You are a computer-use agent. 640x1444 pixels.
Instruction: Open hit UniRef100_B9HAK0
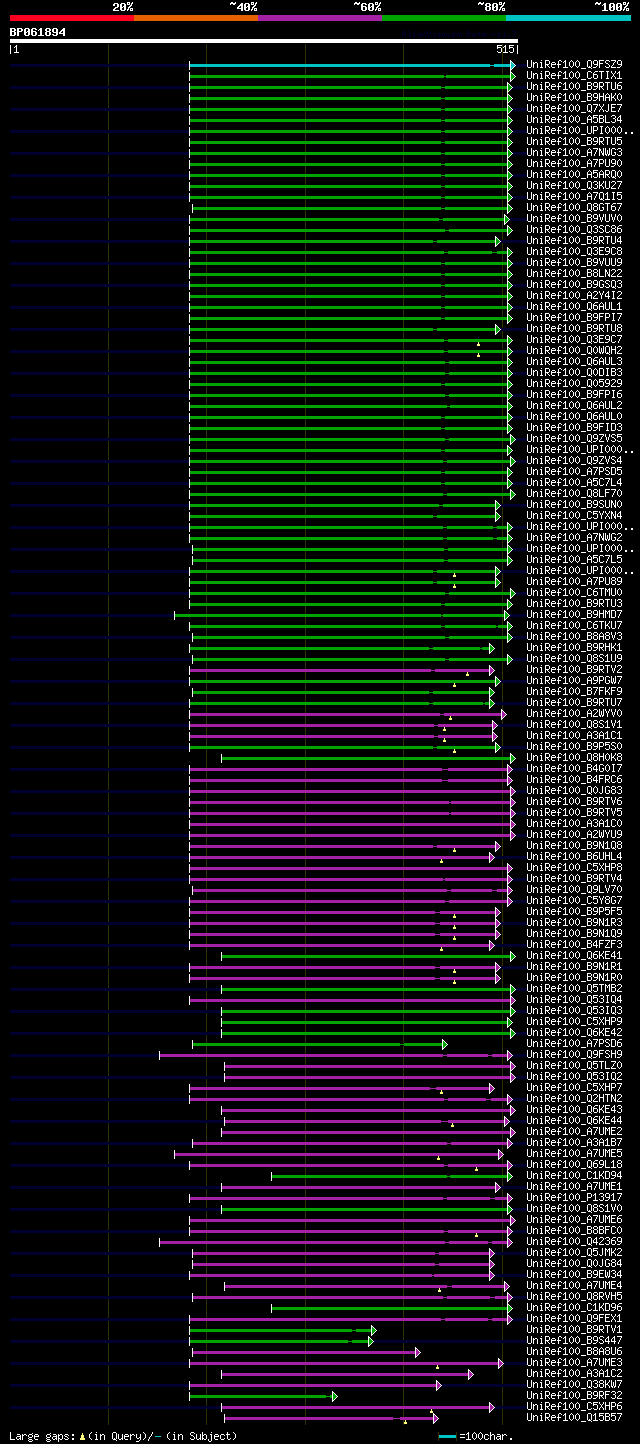point(574,98)
